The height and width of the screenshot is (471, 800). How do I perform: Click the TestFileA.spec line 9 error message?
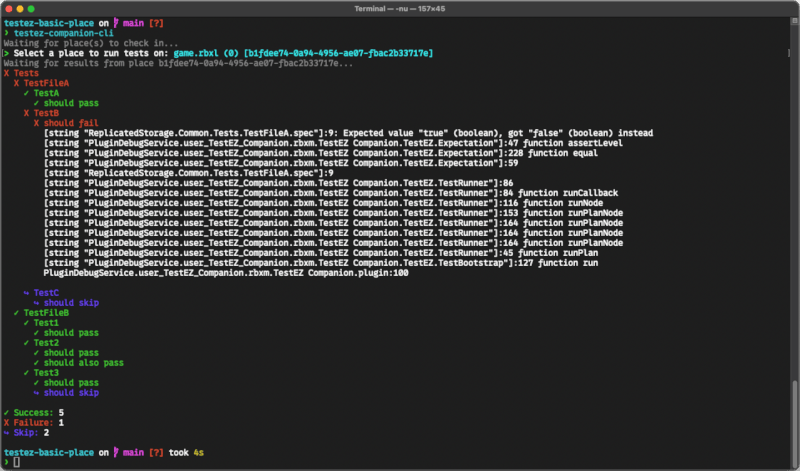tap(348, 133)
